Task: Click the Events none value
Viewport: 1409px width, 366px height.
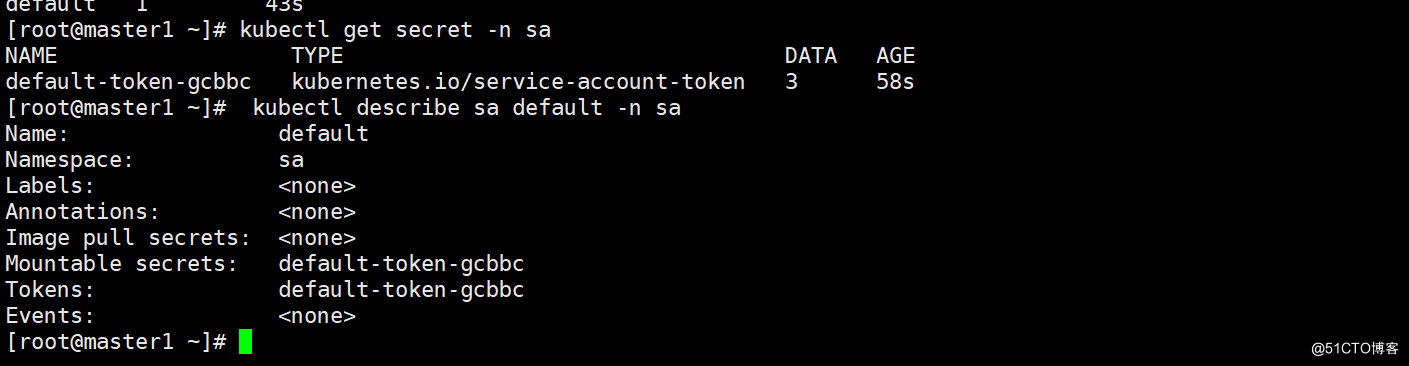Action: pos(317,316)
